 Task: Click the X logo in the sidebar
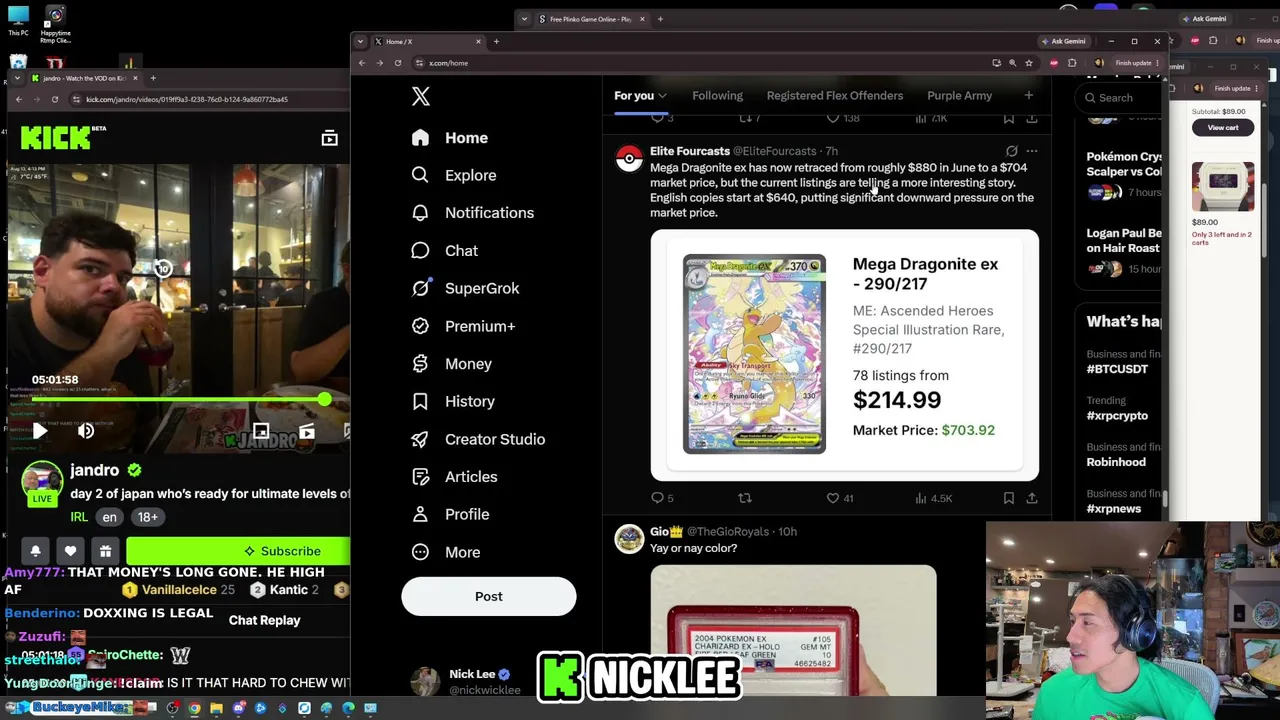tap(421, 96)
